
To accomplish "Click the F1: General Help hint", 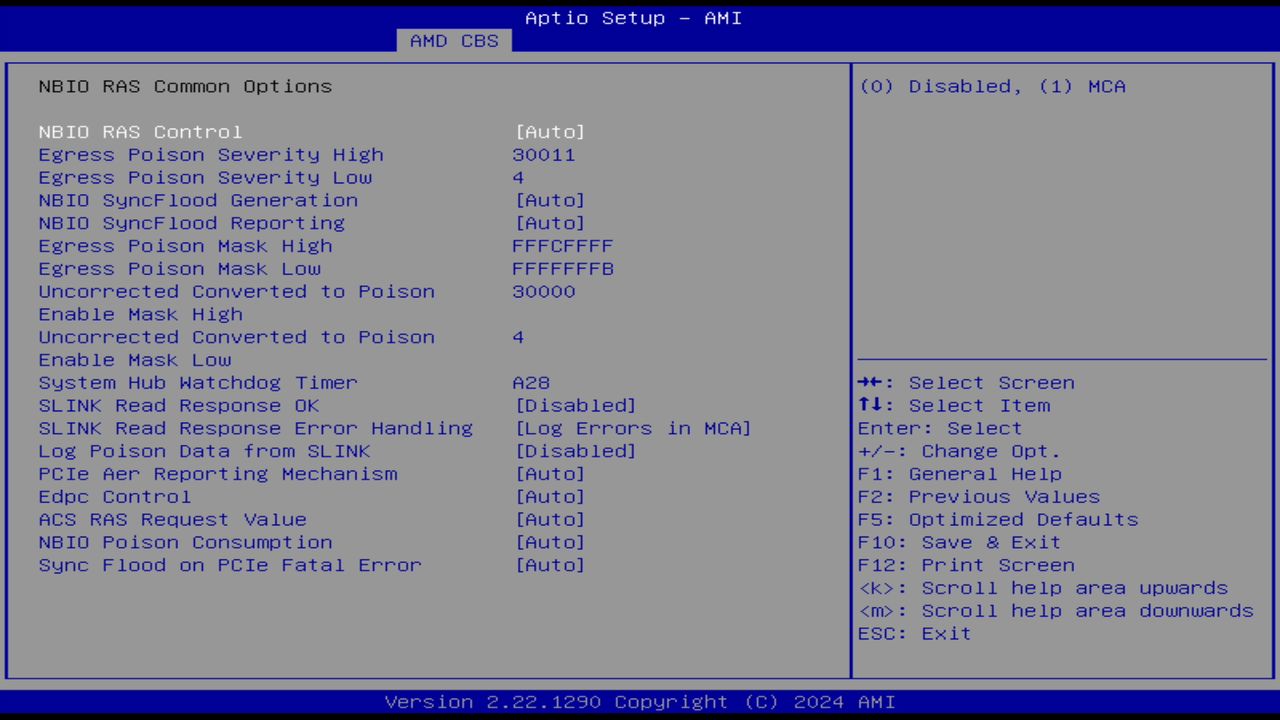I will [x=960, y=474].
